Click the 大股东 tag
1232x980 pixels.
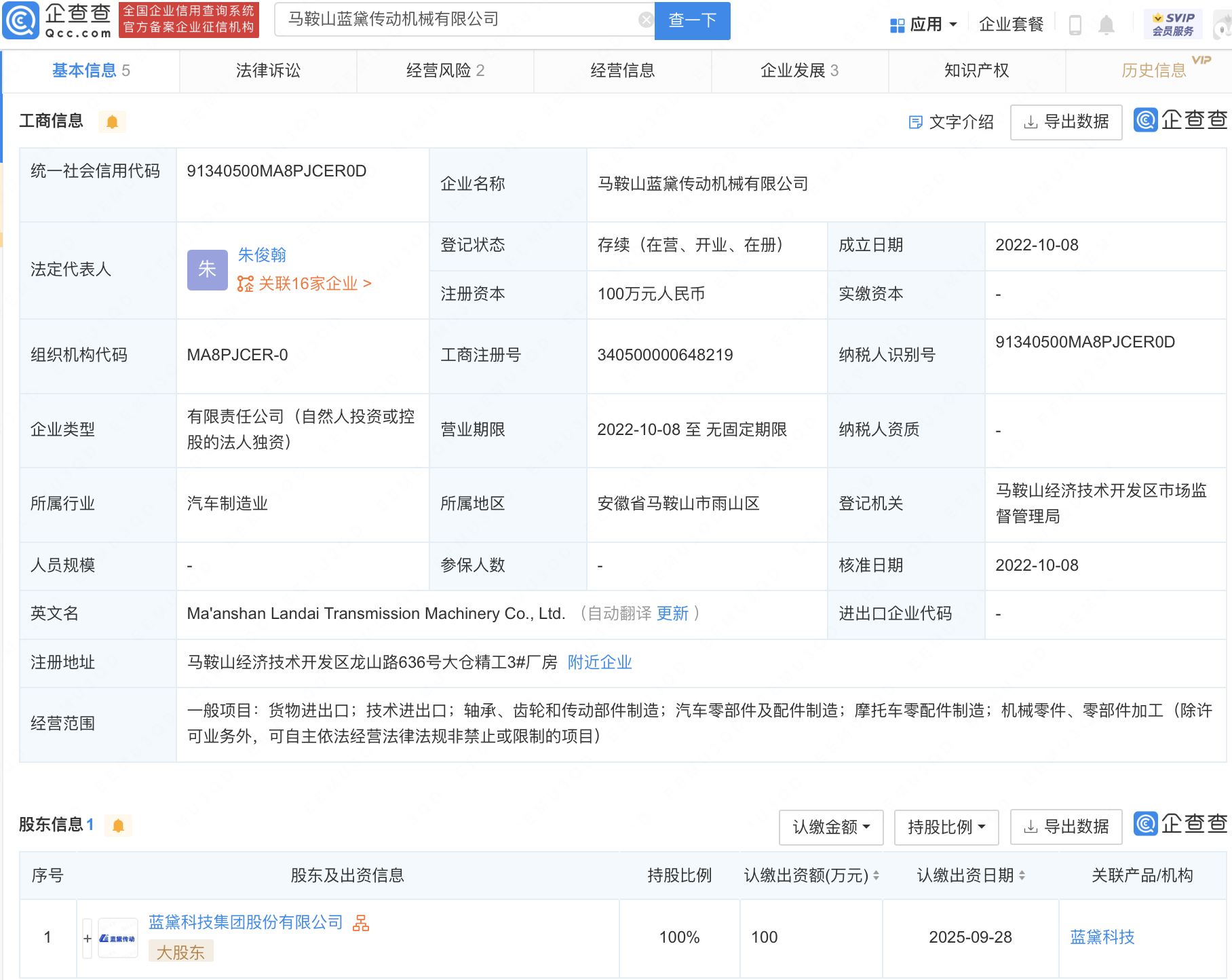coord(180,951)
